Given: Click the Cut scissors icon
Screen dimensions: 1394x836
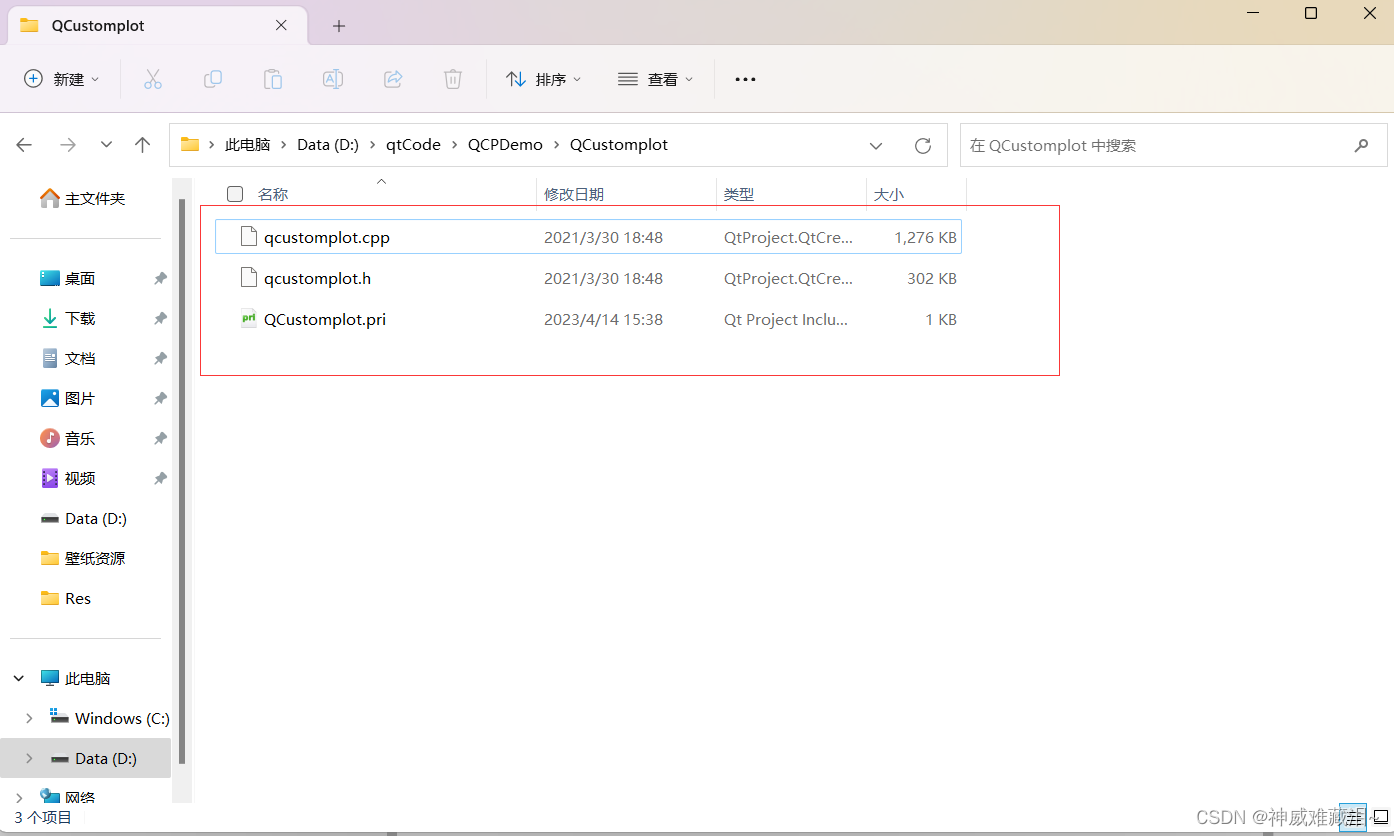Looking at the screenshot, I should pos(153,79).
